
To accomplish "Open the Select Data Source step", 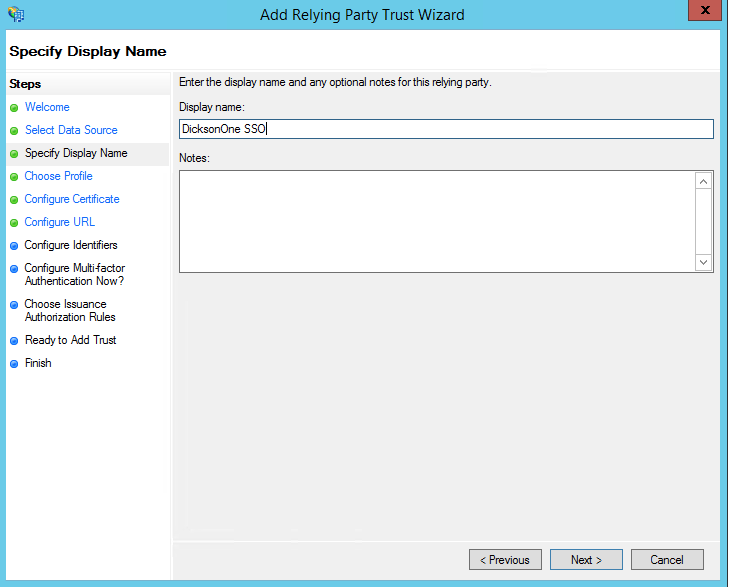I will (x=71, y=130).
